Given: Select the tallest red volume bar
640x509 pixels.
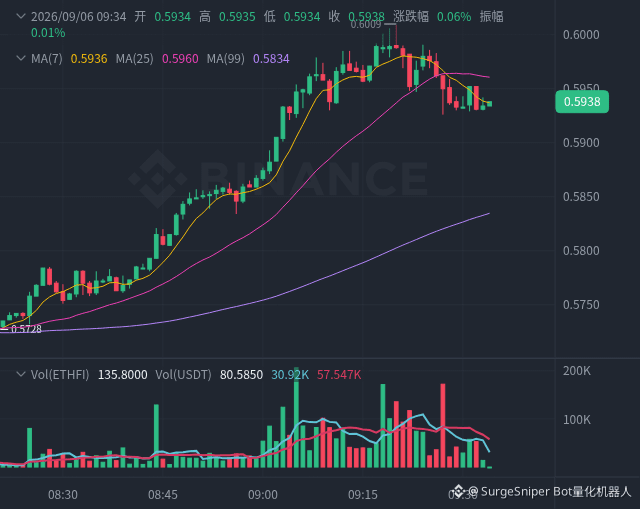Looking at the screenshot, I should click(443, 426).
